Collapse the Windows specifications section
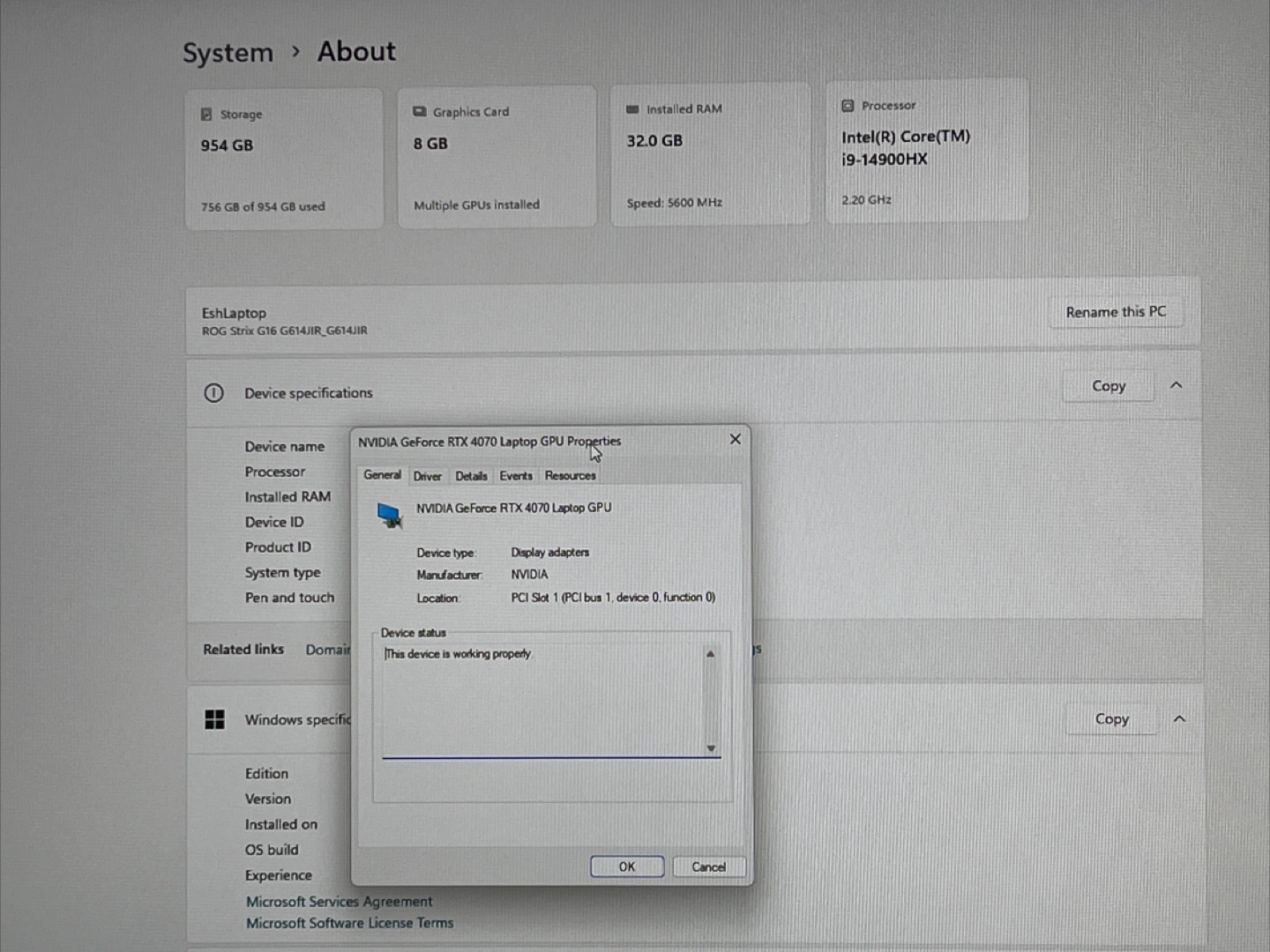 (x=1179, y=718)
